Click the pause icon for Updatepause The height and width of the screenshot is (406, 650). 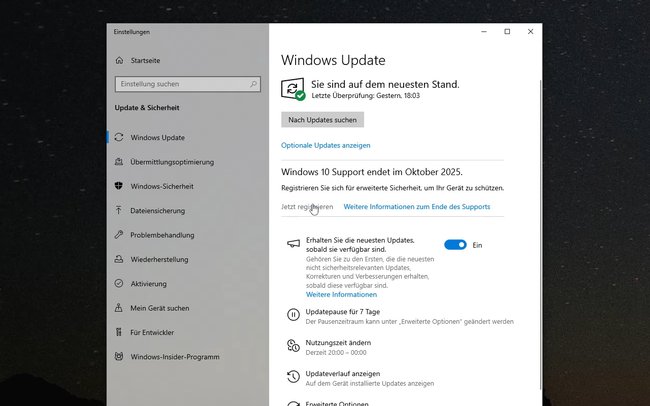point(293,315)
